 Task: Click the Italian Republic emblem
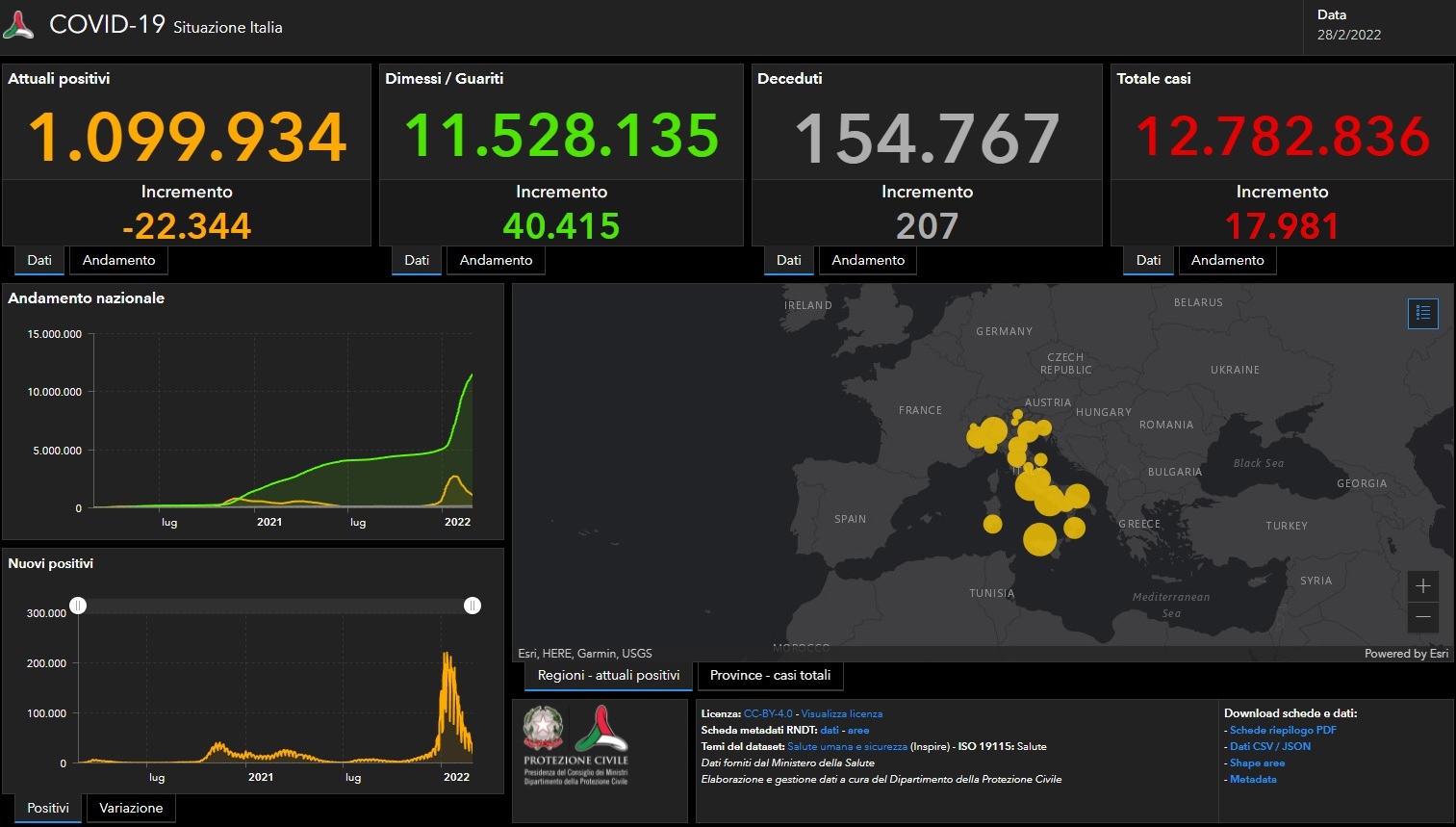point(543,729)
